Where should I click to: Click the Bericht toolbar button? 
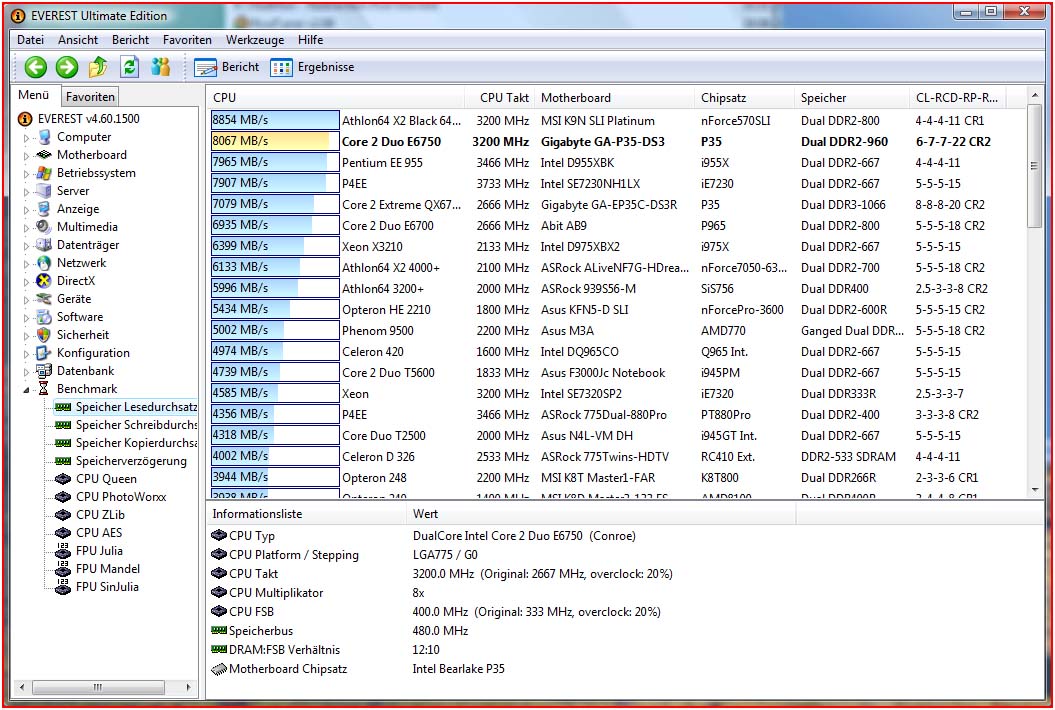227,67
